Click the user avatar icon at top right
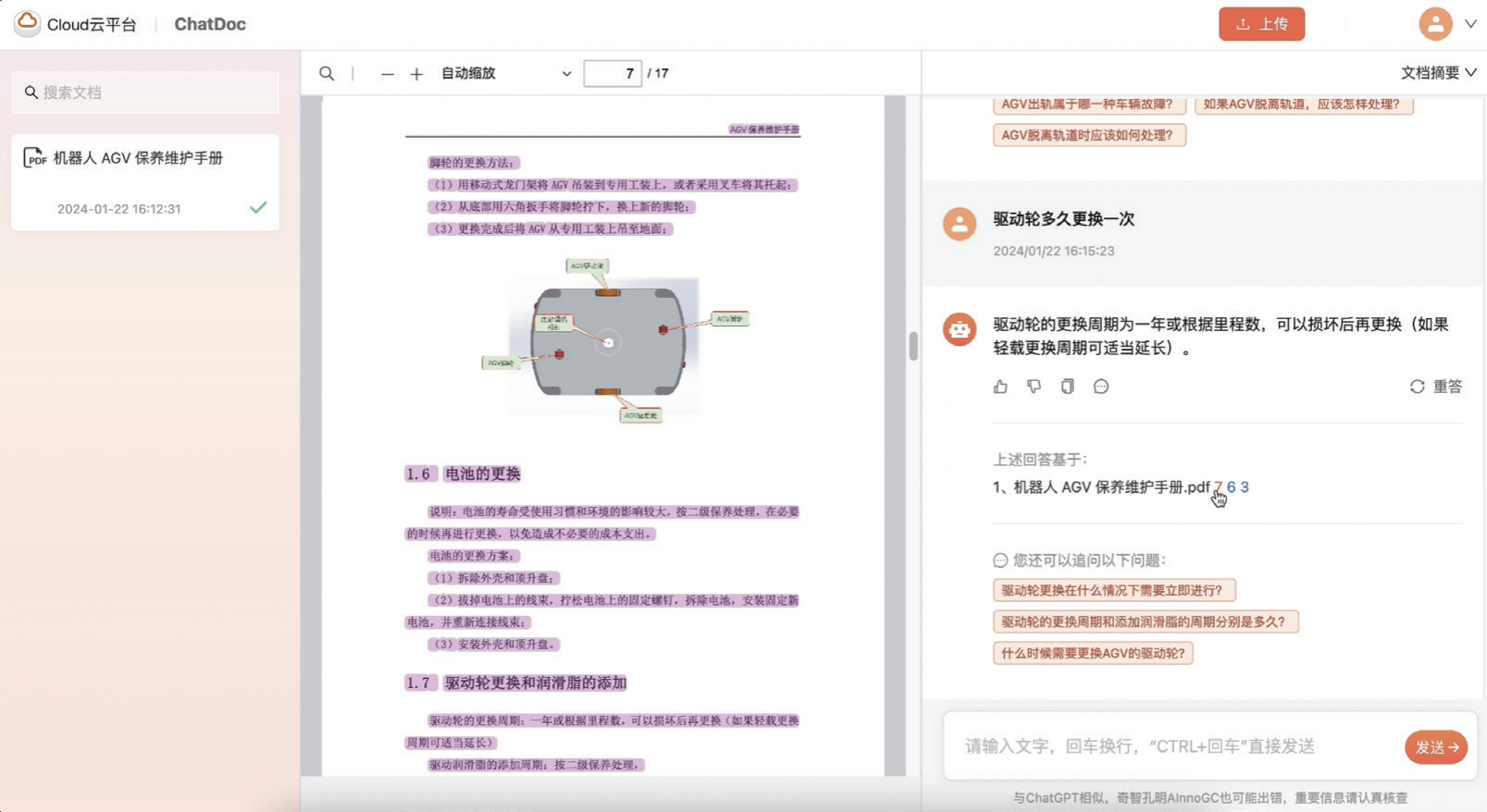 click(1435, 24)
